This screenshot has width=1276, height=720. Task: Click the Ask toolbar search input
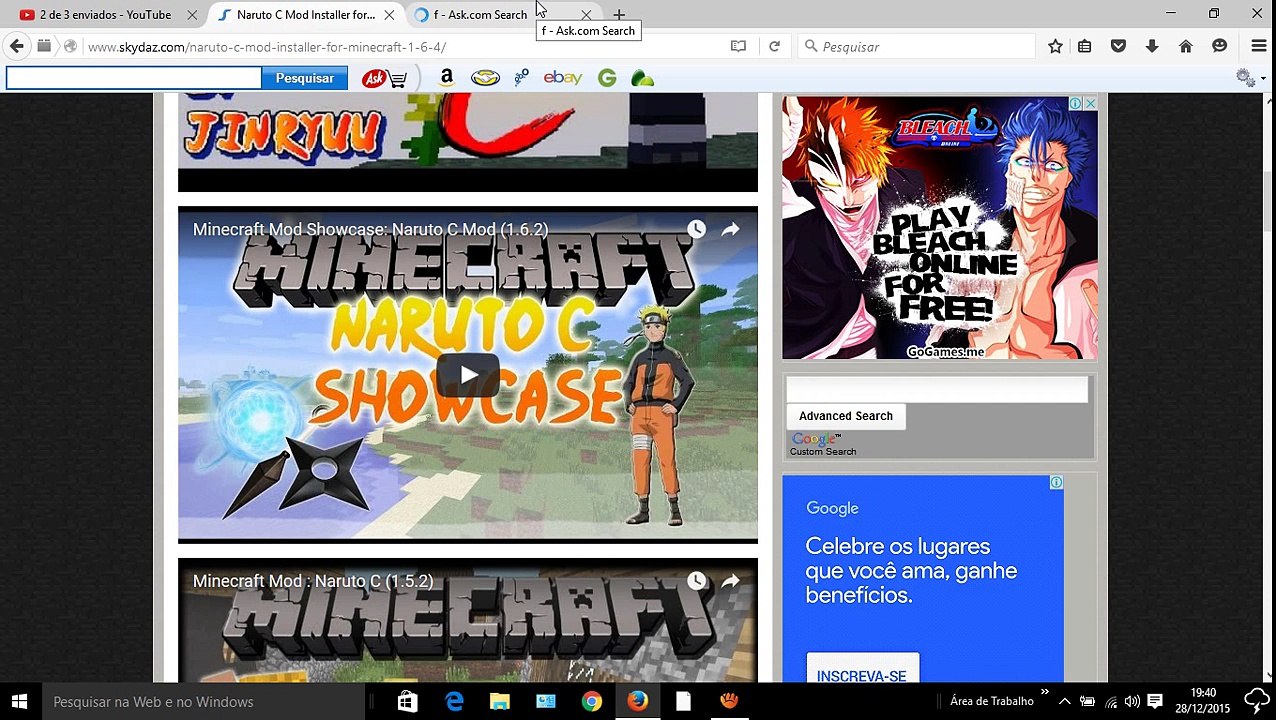[x=134, y=78]
